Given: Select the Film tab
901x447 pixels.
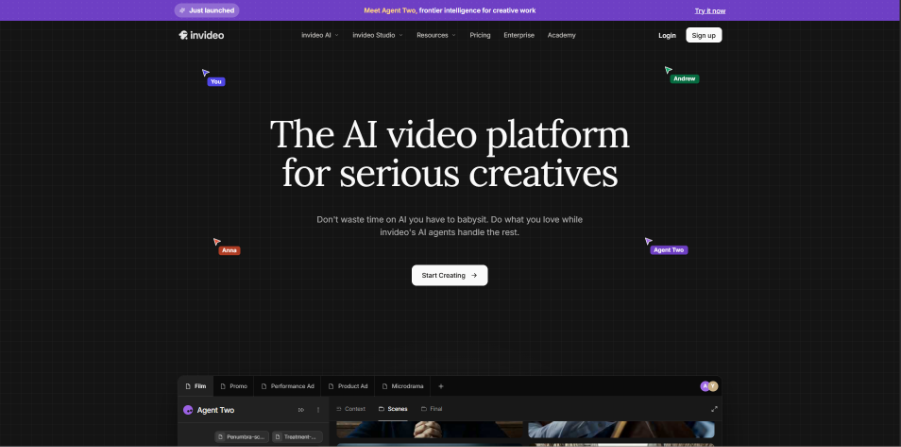Looking at the screenshot, I should [x=196, y=386].
